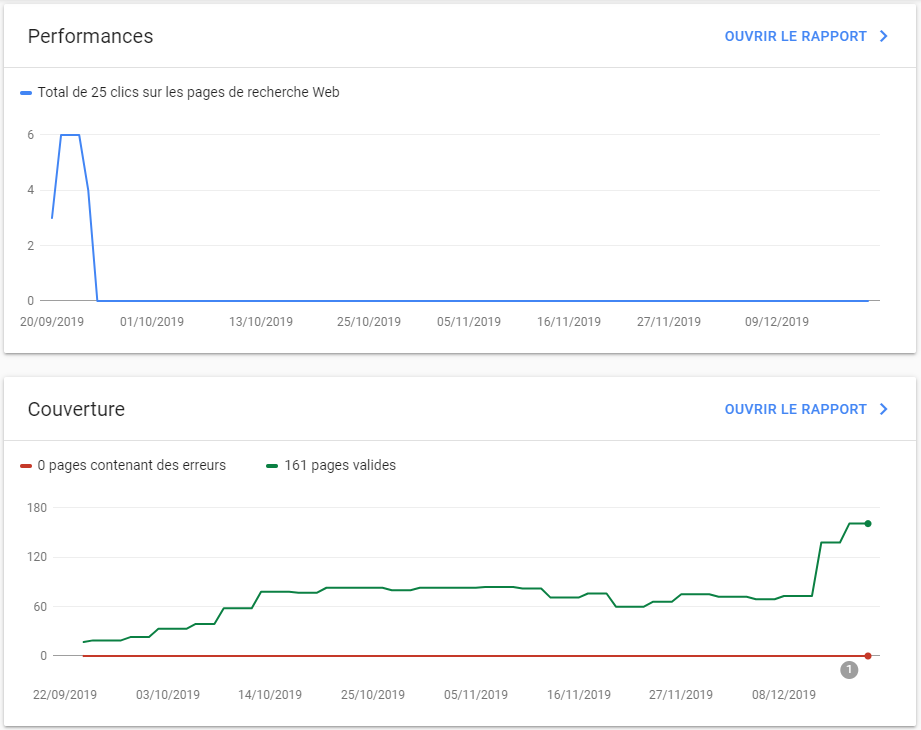Click the red endpoint dot of errors line
This screenshot has height=730, width=921.
868,656
